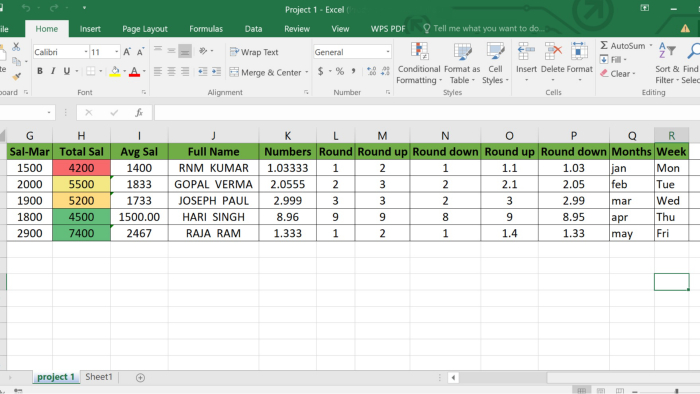Open the Borders dropdown arrow
Image resolution: width=700 pixels, height=394 pixels.
[100, 71]
